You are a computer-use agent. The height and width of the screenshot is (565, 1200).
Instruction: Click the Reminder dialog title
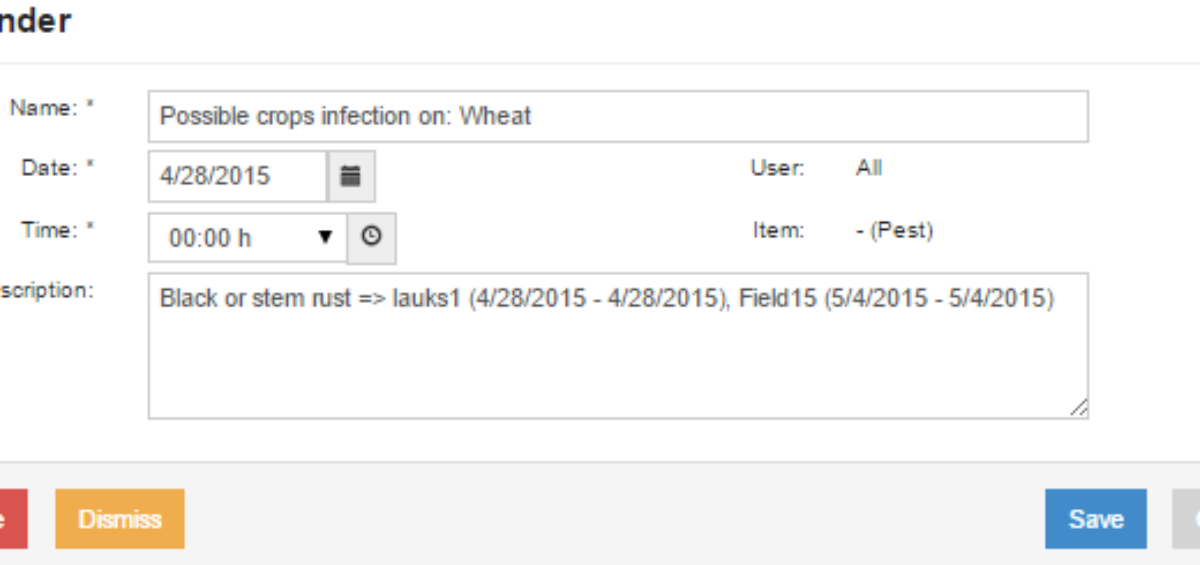[x=35, y=21]
